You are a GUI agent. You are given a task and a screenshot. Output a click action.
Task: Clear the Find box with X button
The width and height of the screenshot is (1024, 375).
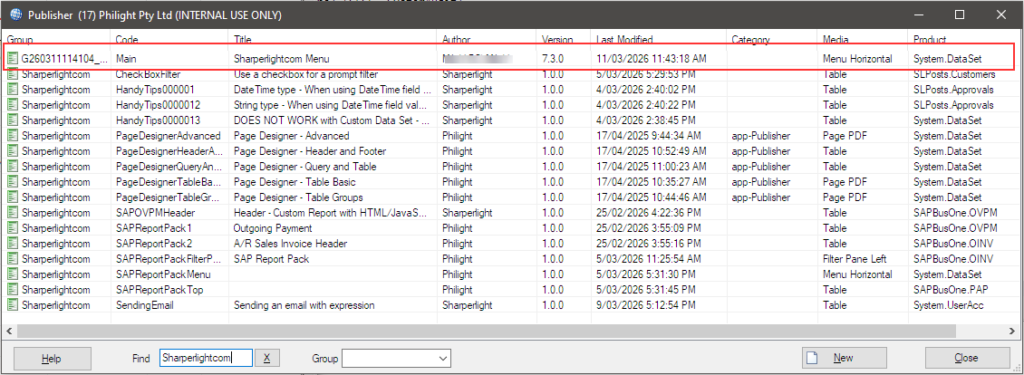click(x=266, y=358)
